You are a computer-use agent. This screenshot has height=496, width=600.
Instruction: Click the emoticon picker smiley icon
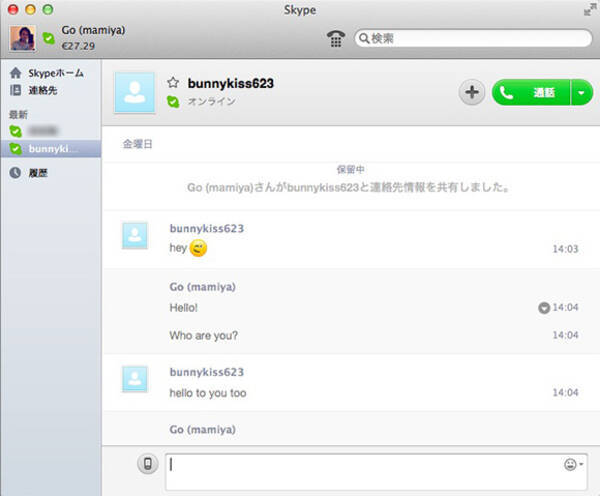coord(569,464)
